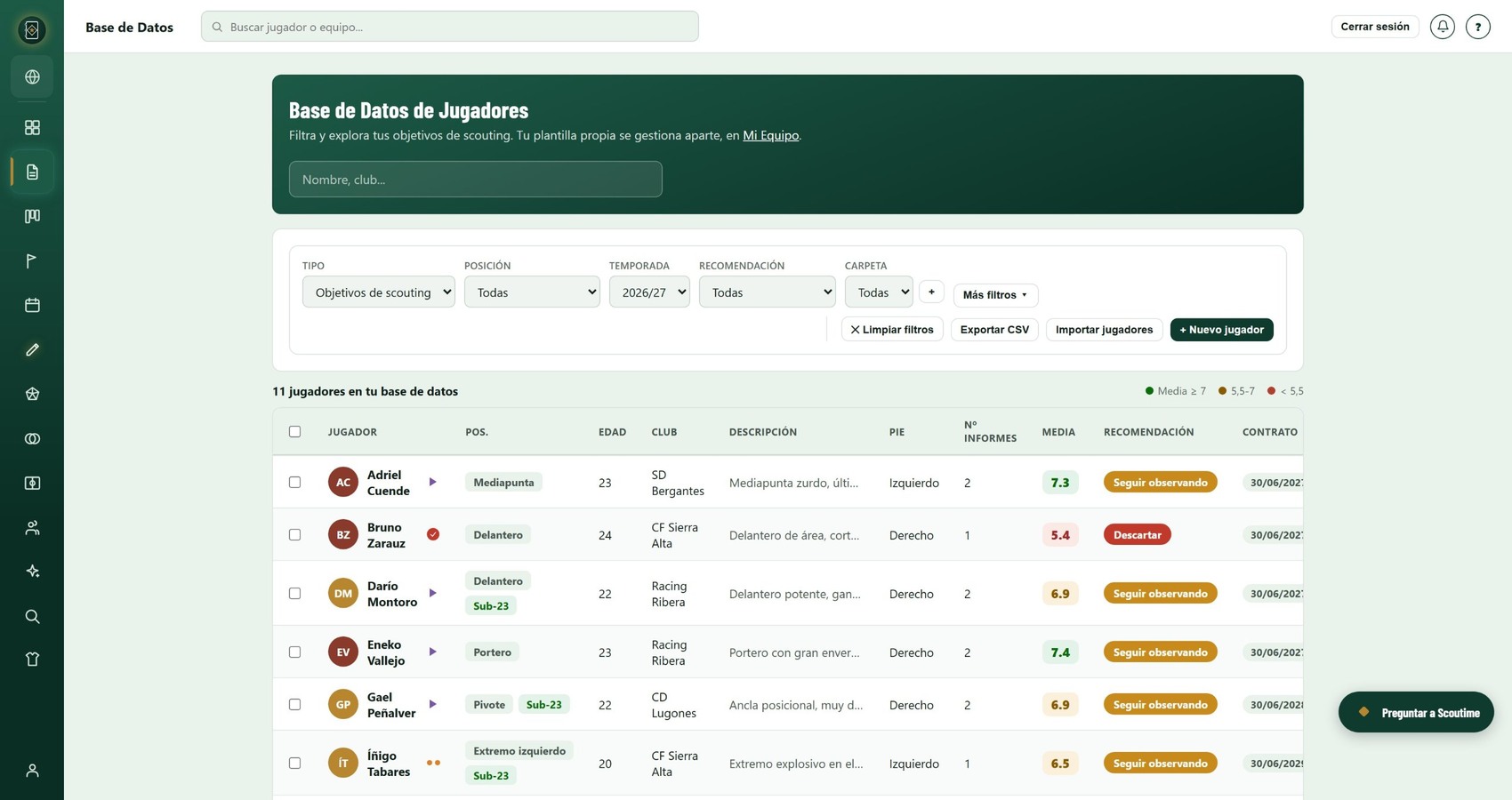Open the people group icon in sidebar
The height and width of the screenshot is (800, 1512).
coord(32,527)
